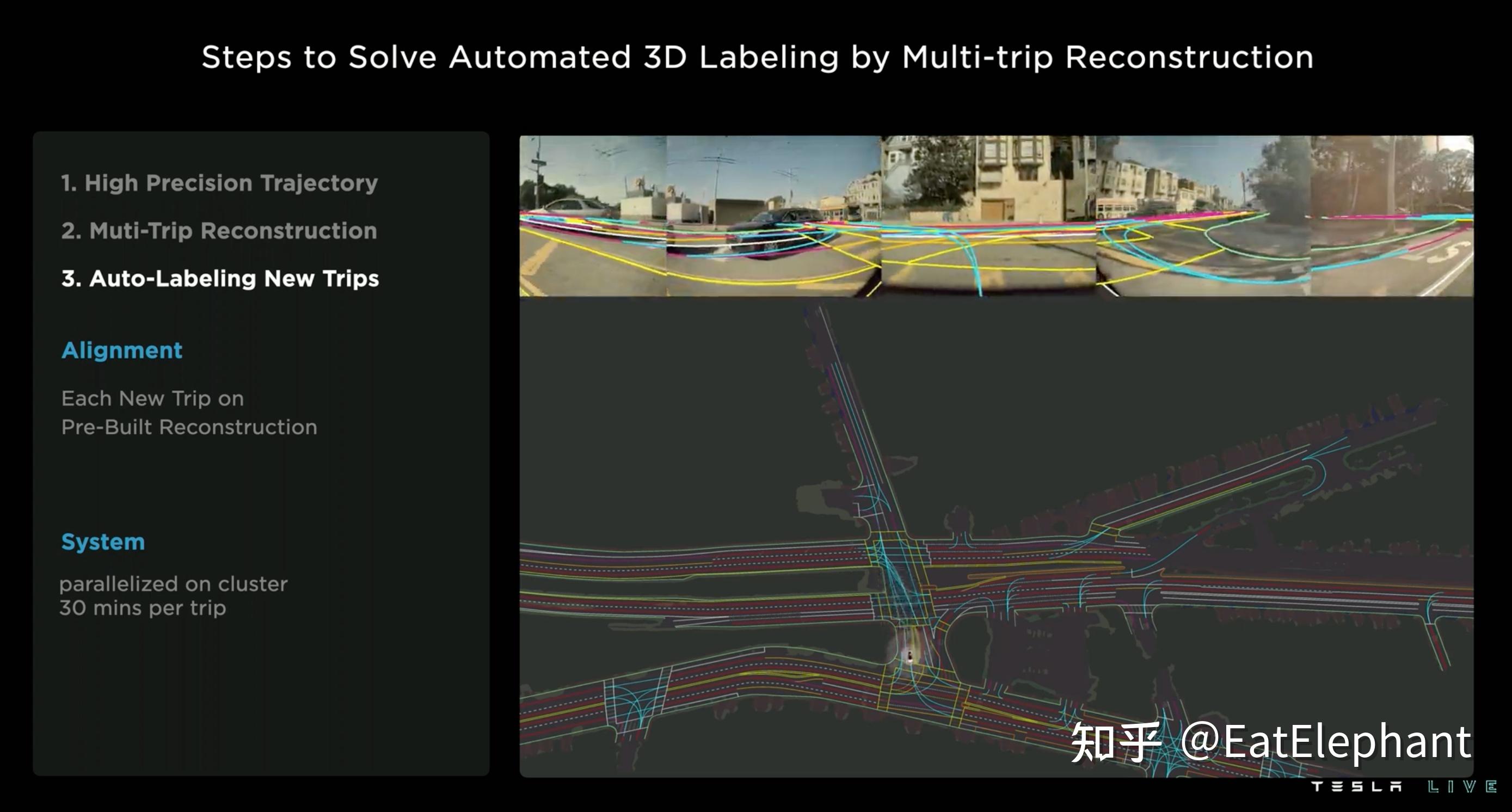Click the text Pre-Built Reconstruction
This screenshot has width=1512, height=812.
click(189, 427)
